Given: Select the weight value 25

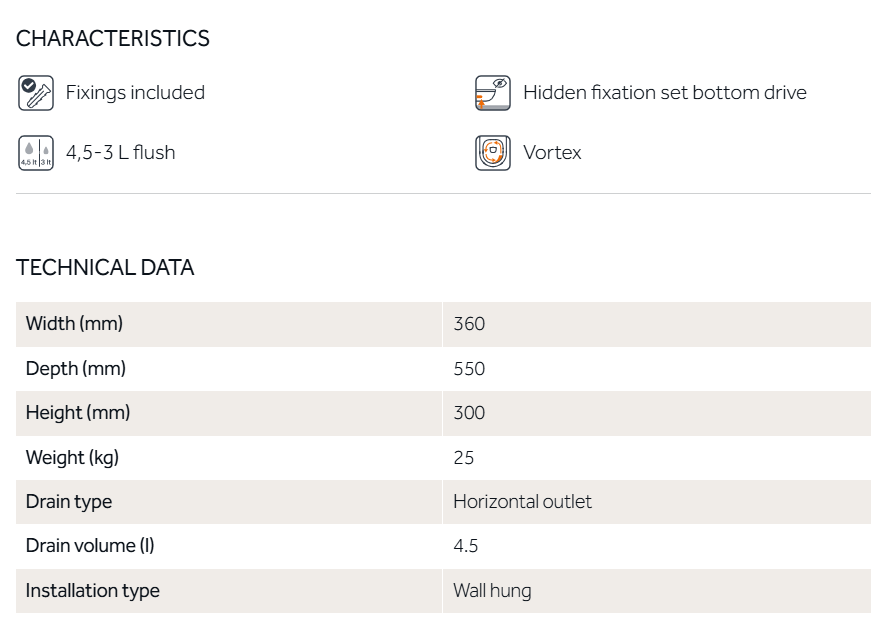Looking at the screenshot, I should tap(464, 458).
